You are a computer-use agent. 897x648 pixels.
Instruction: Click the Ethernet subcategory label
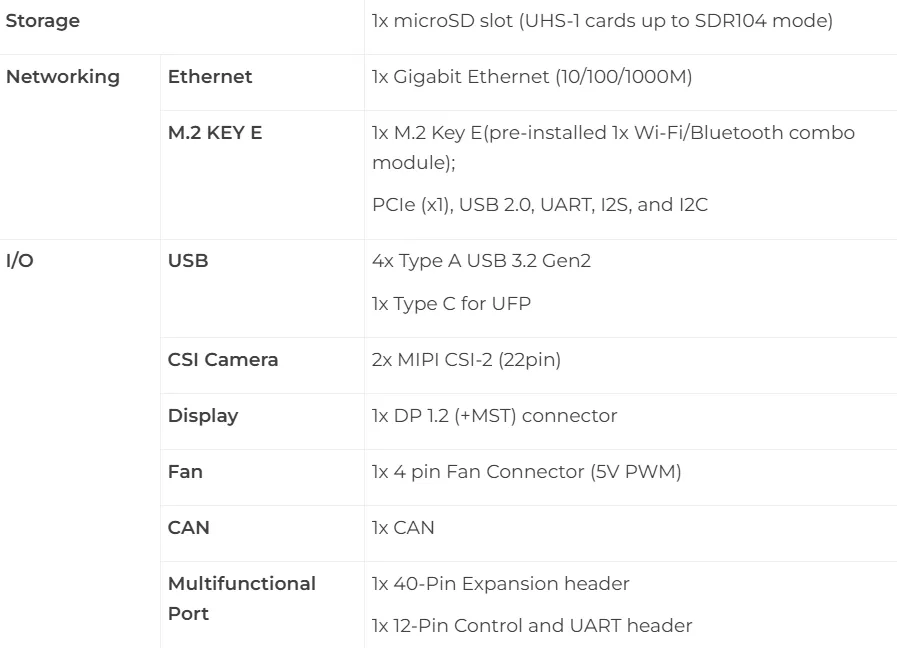[210, 77]
